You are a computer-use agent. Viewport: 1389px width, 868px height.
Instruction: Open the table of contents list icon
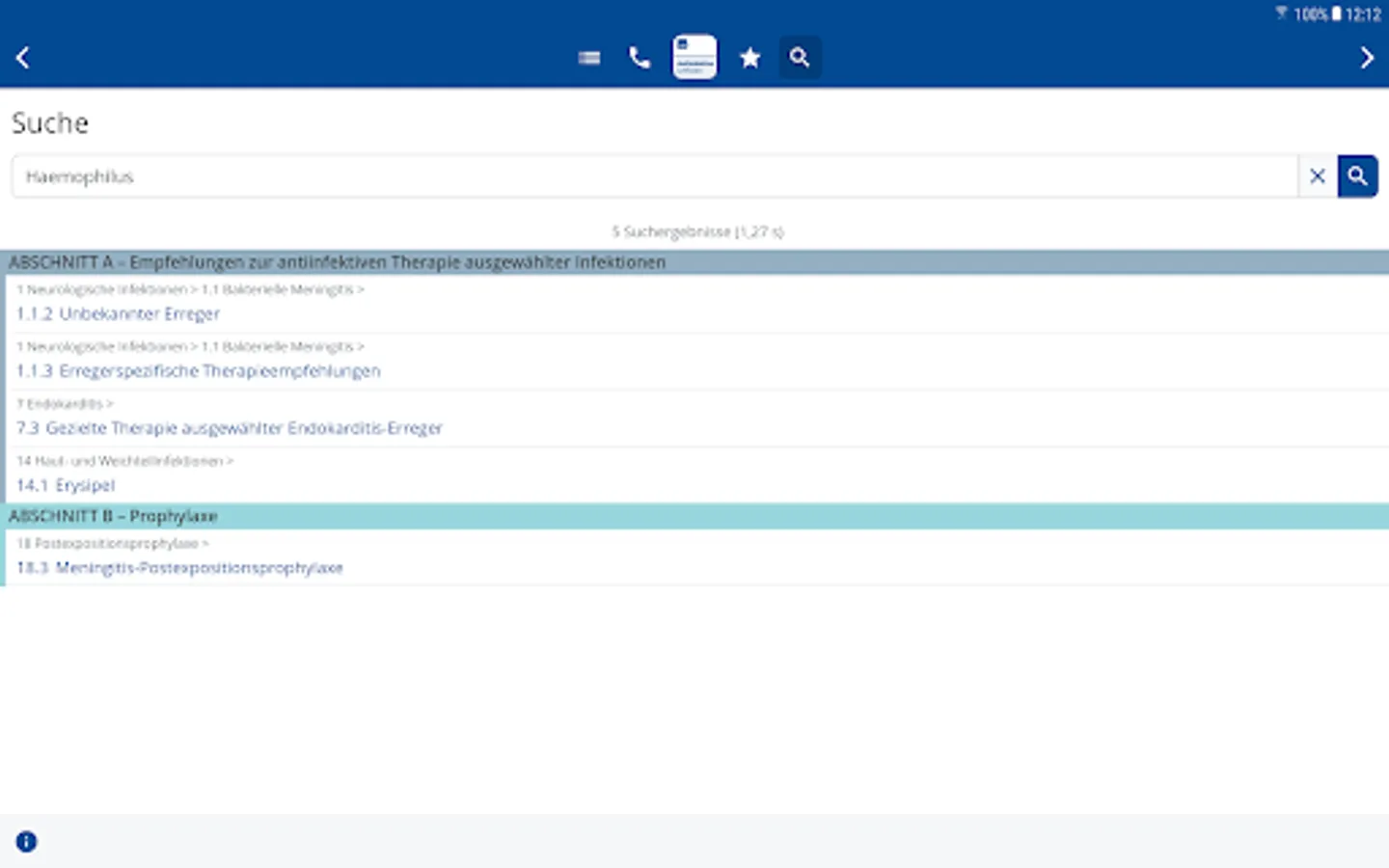tap(589, 58)
